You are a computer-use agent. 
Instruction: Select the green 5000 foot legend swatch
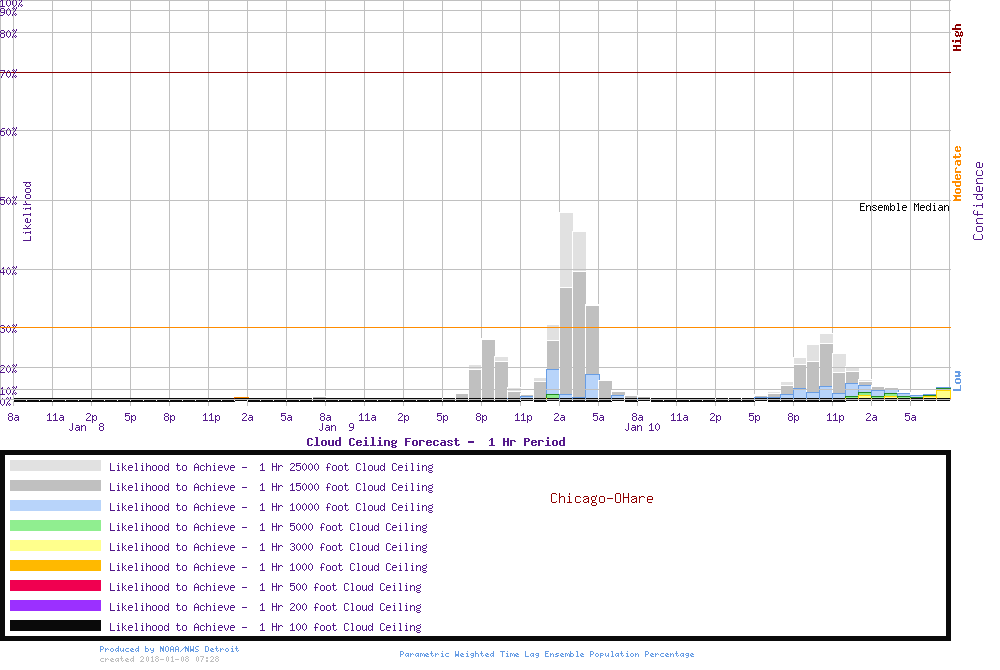(x=55, y=526)
